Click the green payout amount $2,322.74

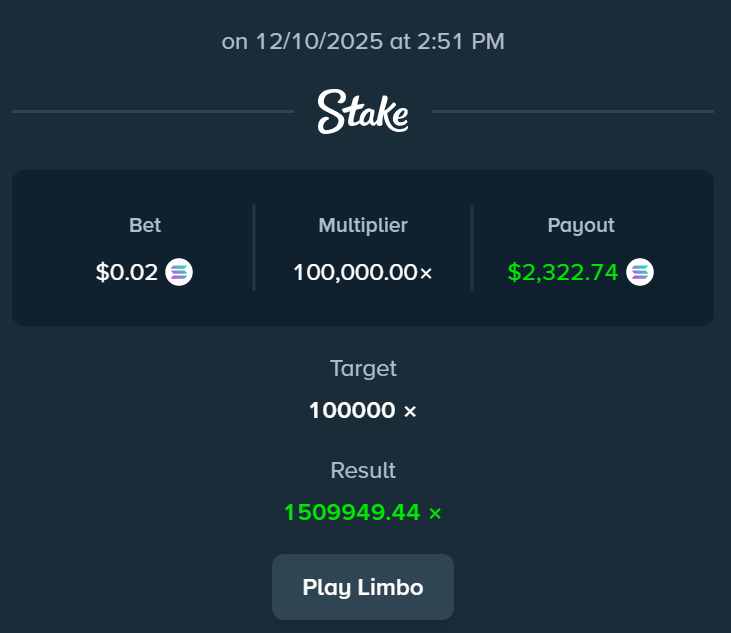(563, 272)
